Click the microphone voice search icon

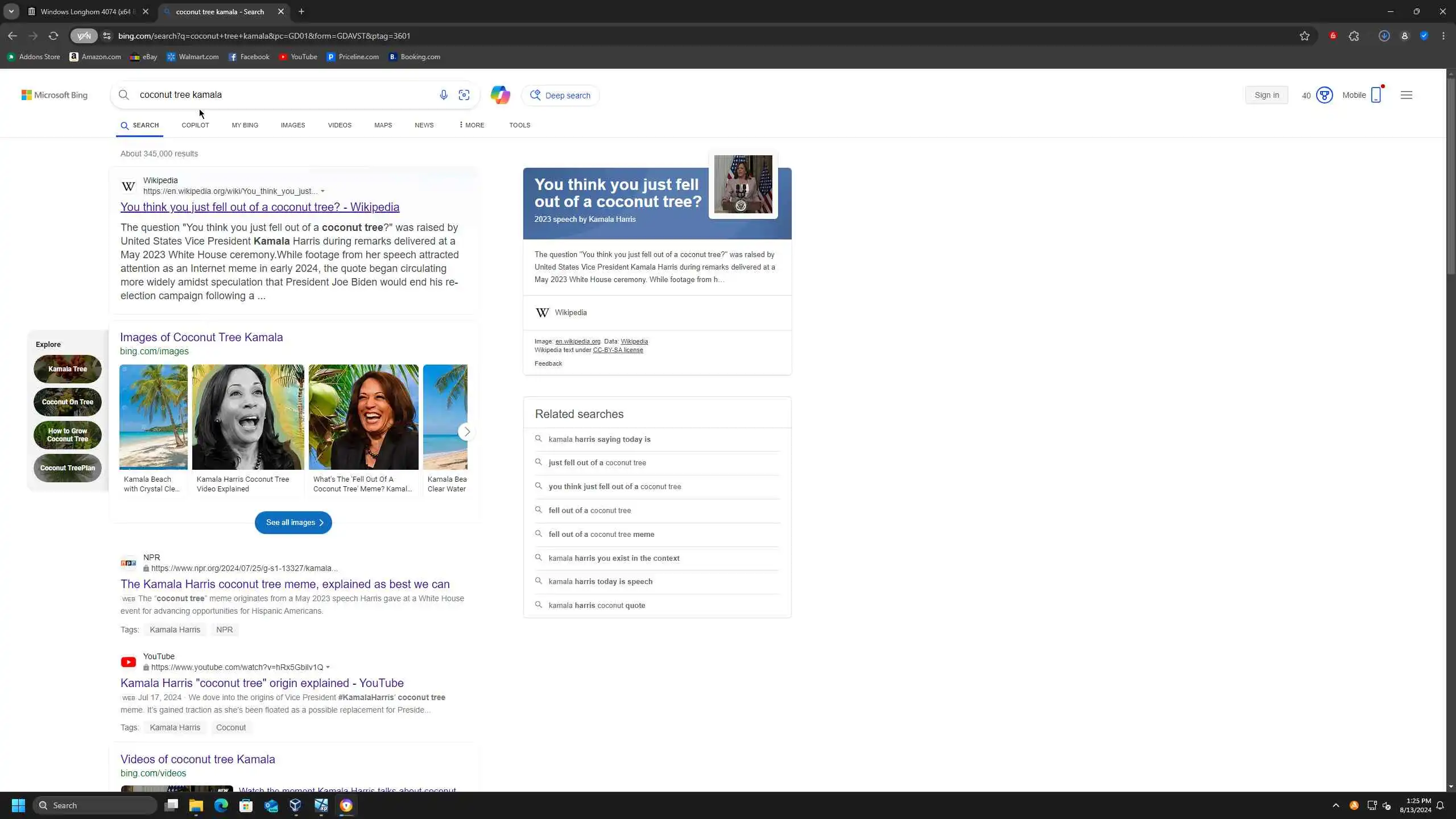(444, 95)
